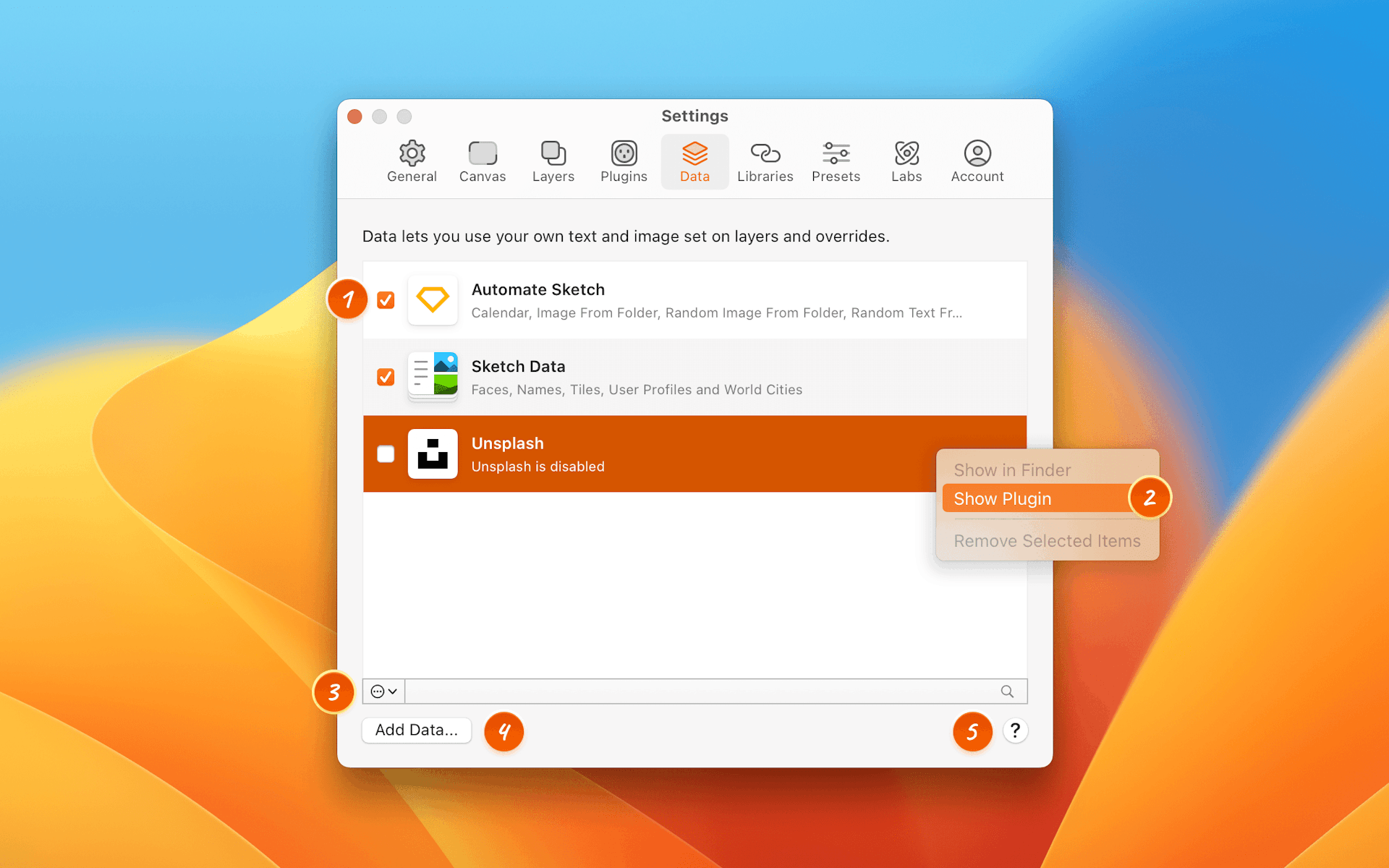Image resolution: width=1389 pixels, height=868 pixels.
Task: Click the data search field
Action: (x=715, y=692)
